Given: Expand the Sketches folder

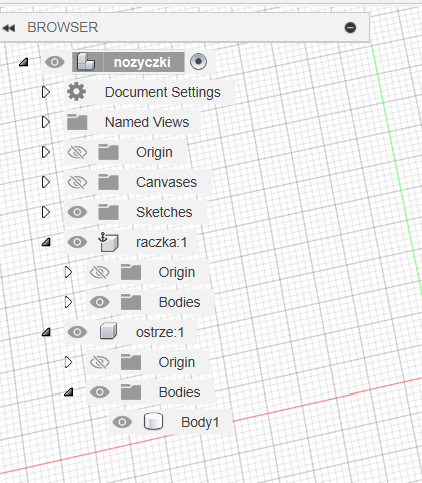Looking at the screenshot, I should coord(46,212).
